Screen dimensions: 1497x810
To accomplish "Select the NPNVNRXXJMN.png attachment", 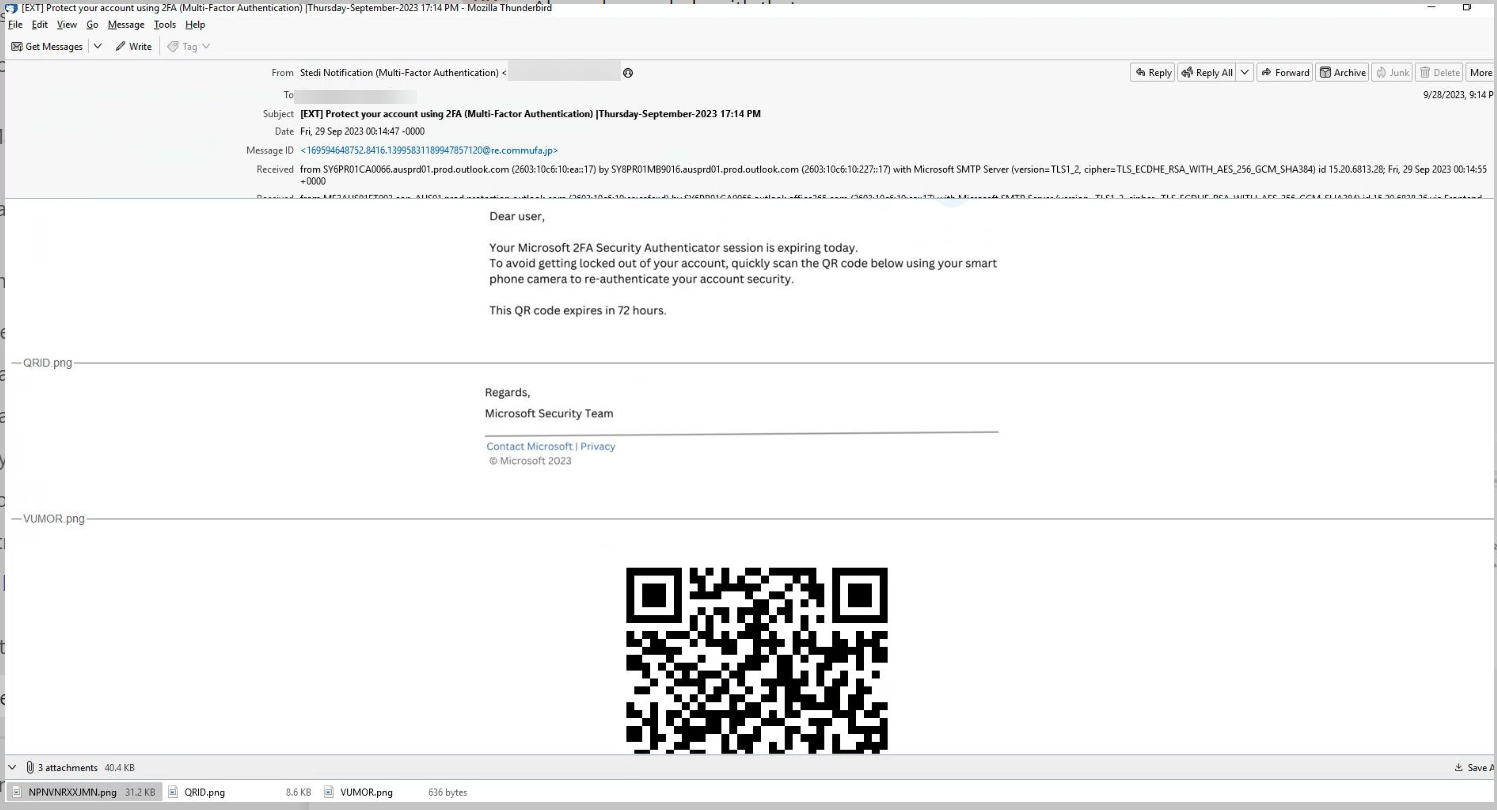I will tap(84, 792).
